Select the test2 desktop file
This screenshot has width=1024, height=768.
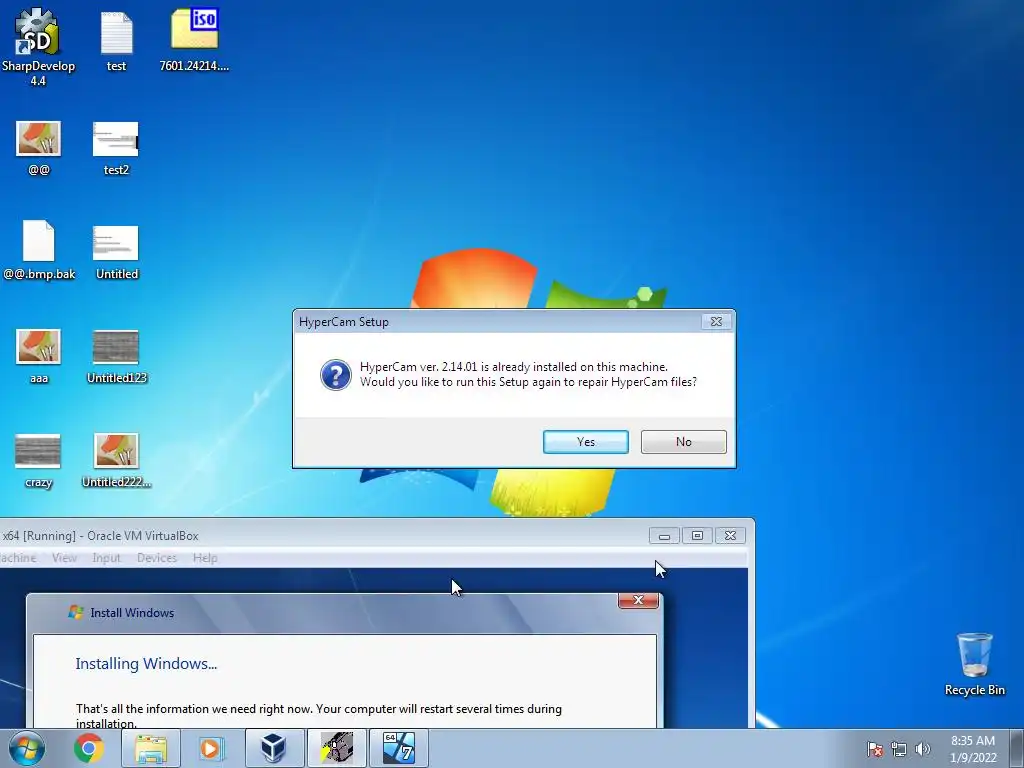point(116,148)
